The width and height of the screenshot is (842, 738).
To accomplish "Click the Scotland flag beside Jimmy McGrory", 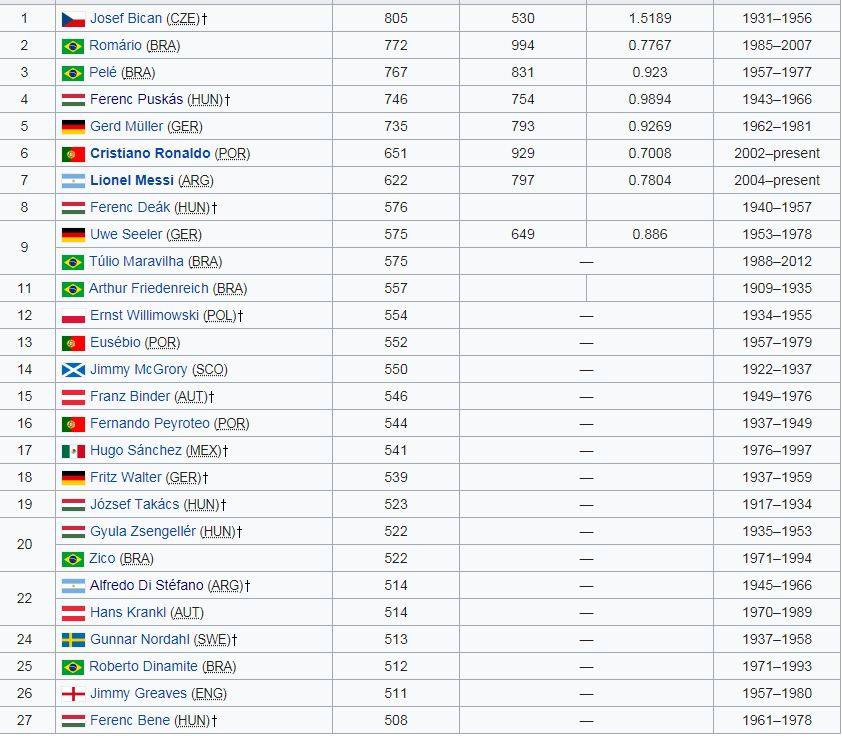I will (73, 370).
